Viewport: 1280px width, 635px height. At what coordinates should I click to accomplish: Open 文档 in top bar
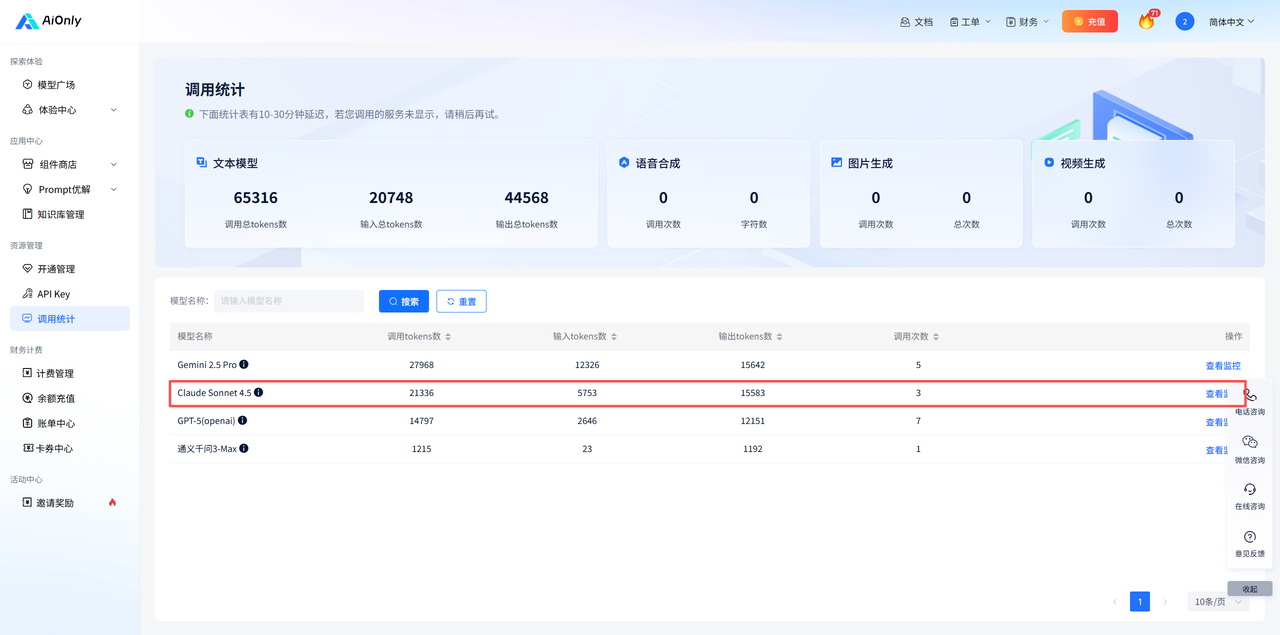click(916, 21)
